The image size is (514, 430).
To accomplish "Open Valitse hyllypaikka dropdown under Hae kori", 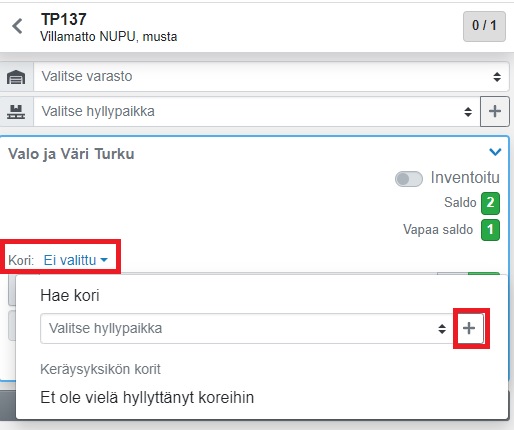I will coord(246,328).
